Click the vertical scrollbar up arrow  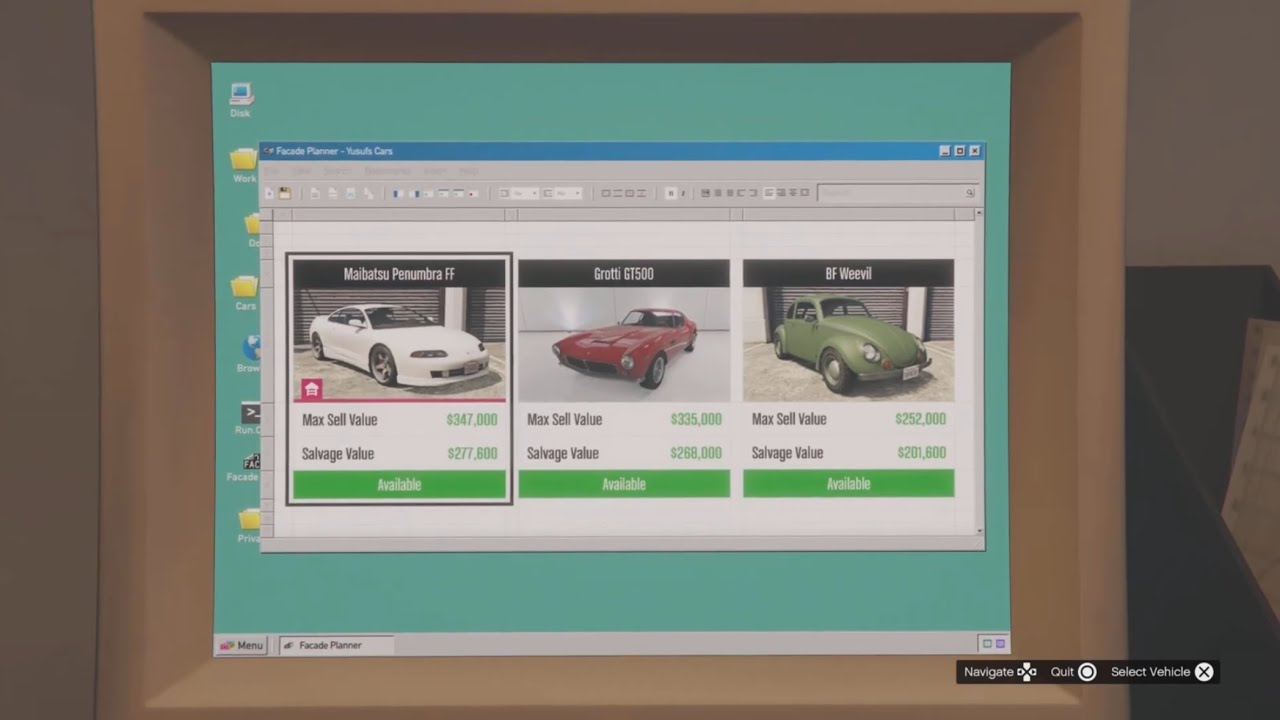979,213
